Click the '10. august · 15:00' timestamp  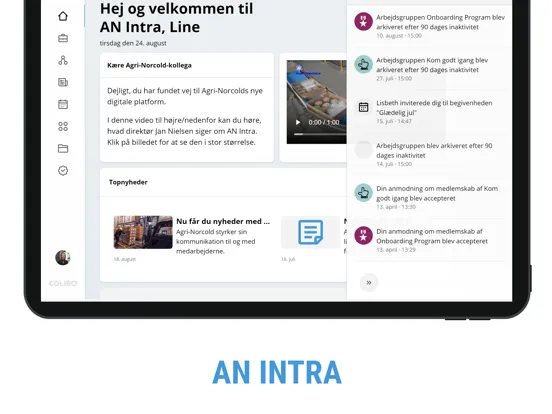click(399, 36)
